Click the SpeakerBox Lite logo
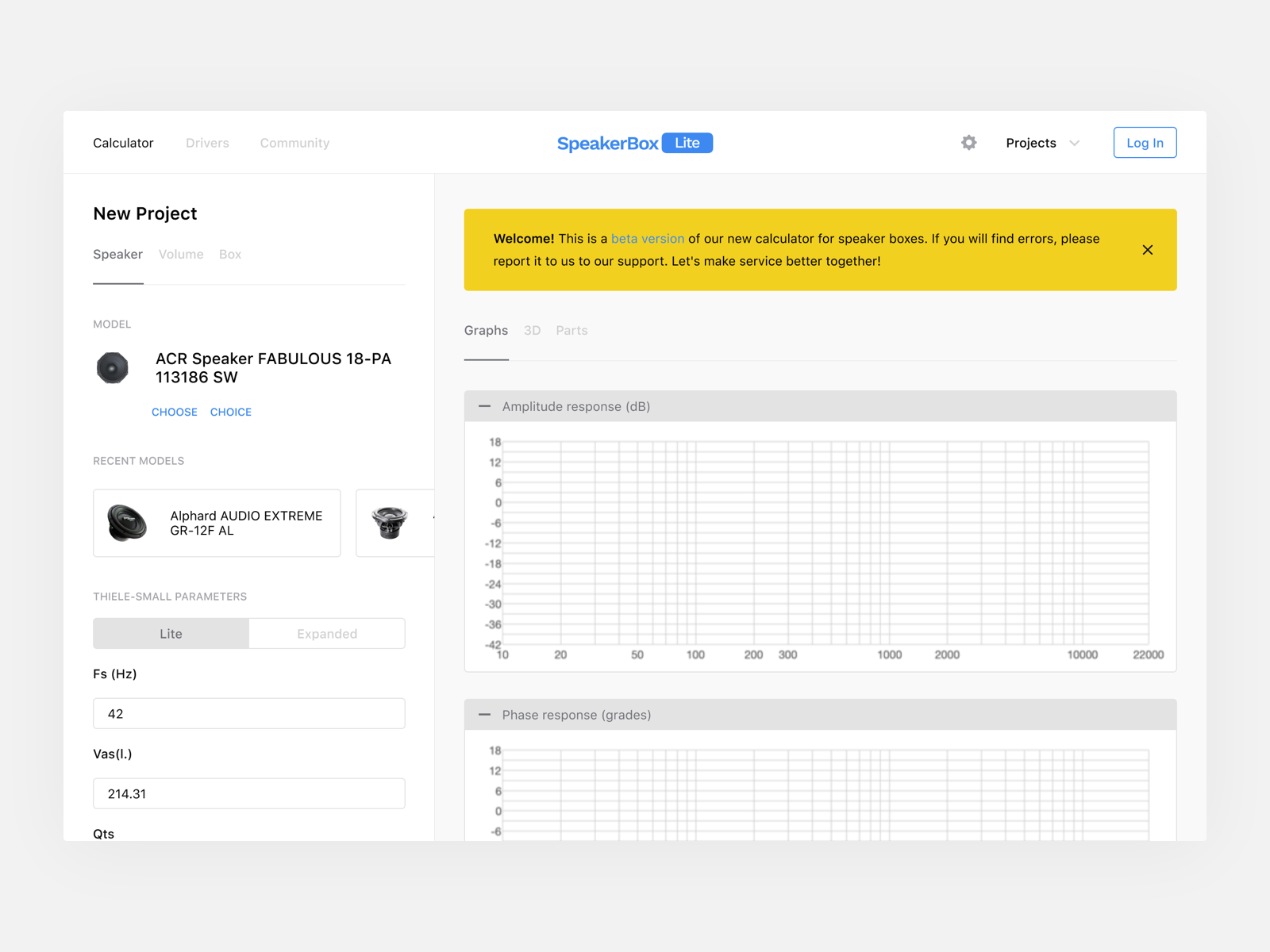This screenshot has width=1270, height=952. (635, 143)
